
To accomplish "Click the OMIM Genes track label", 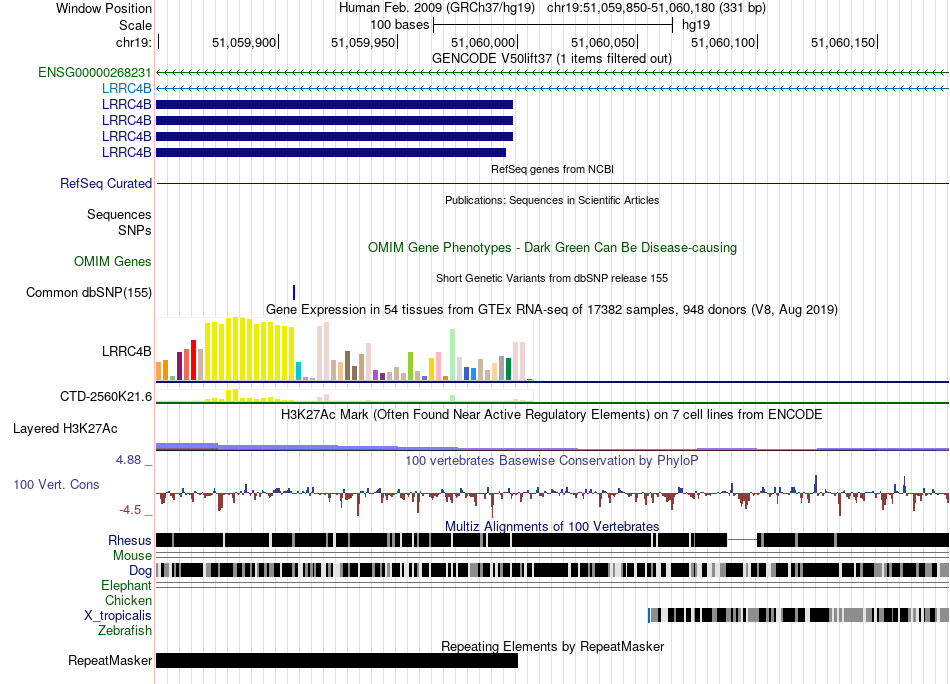I will (113, 262).
